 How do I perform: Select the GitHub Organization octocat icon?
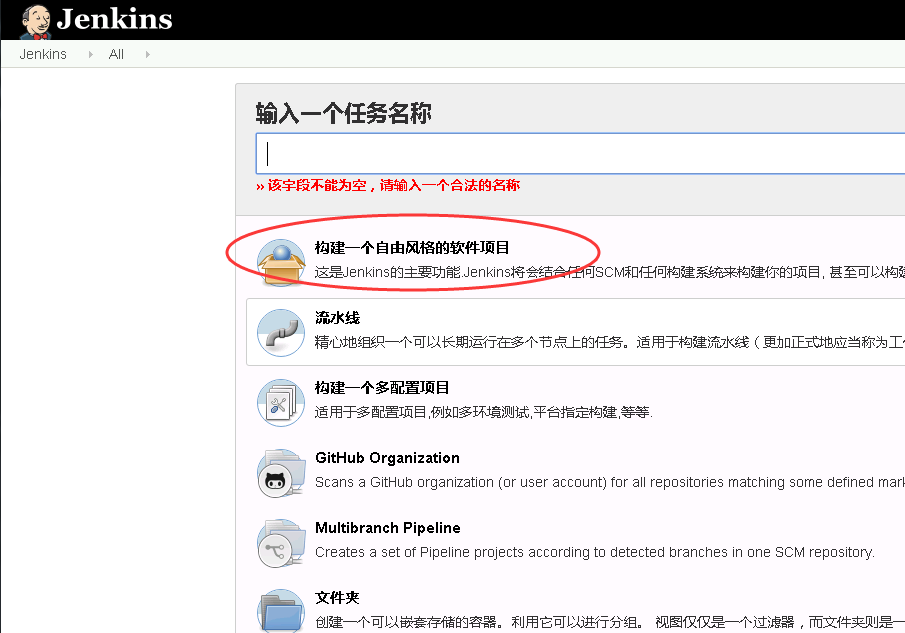281,473
